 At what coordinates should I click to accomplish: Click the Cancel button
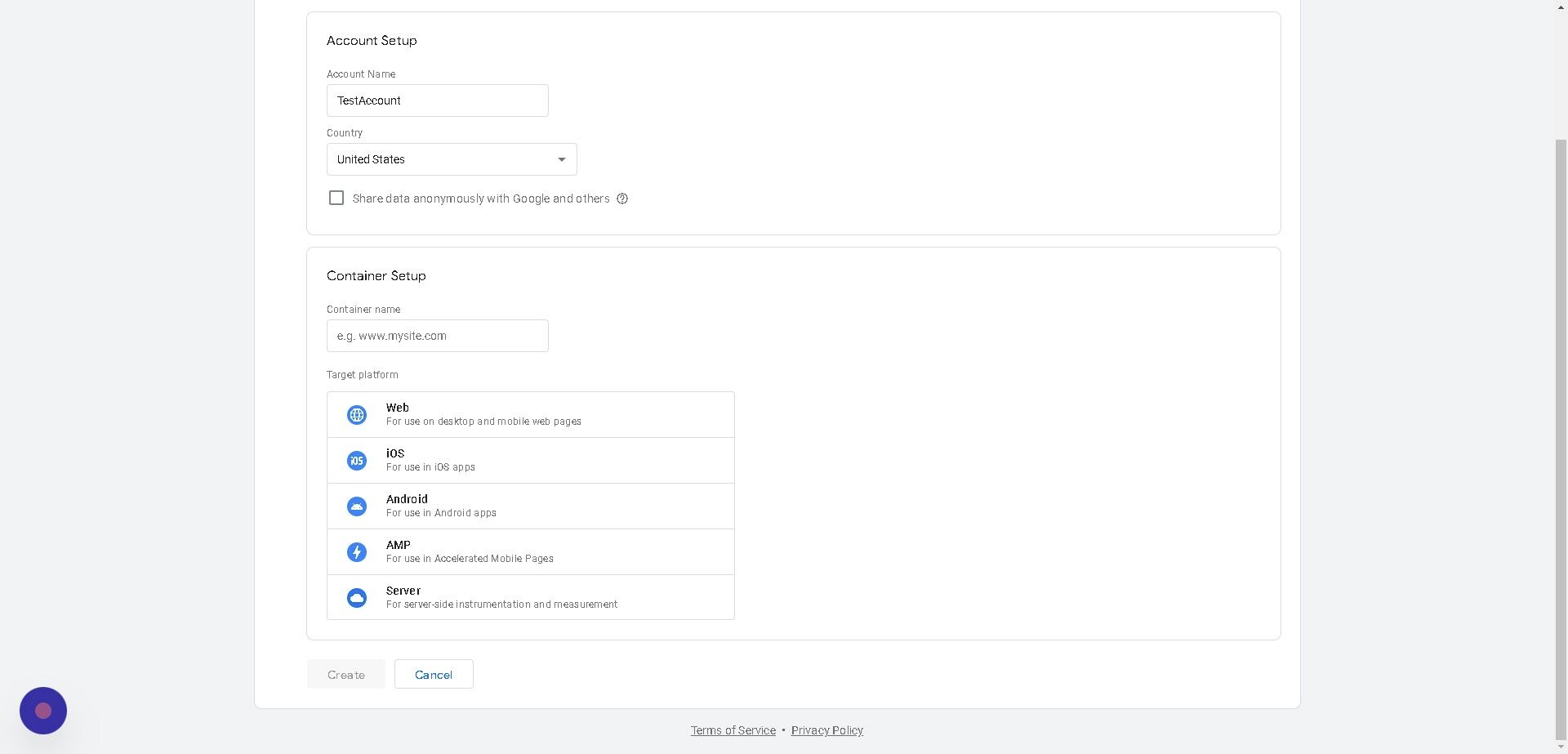434,674
